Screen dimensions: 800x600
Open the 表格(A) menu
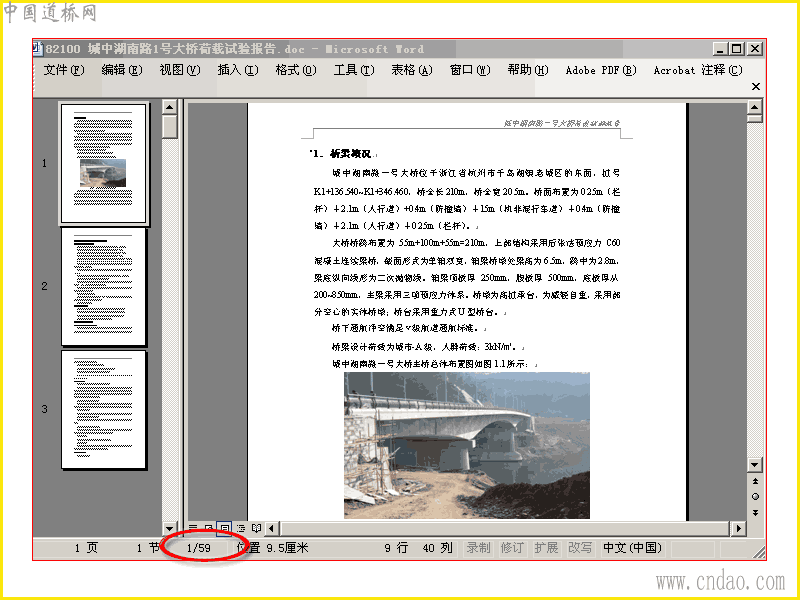click(x=411, y=70)
